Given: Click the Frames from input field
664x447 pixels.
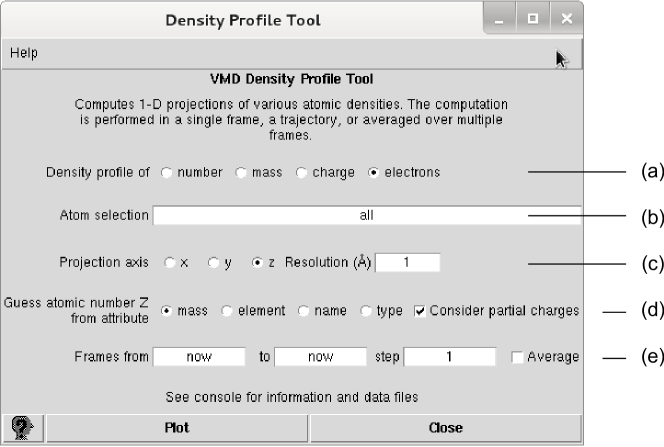Looking at the screenshot, I should click(x=199, y=356).
